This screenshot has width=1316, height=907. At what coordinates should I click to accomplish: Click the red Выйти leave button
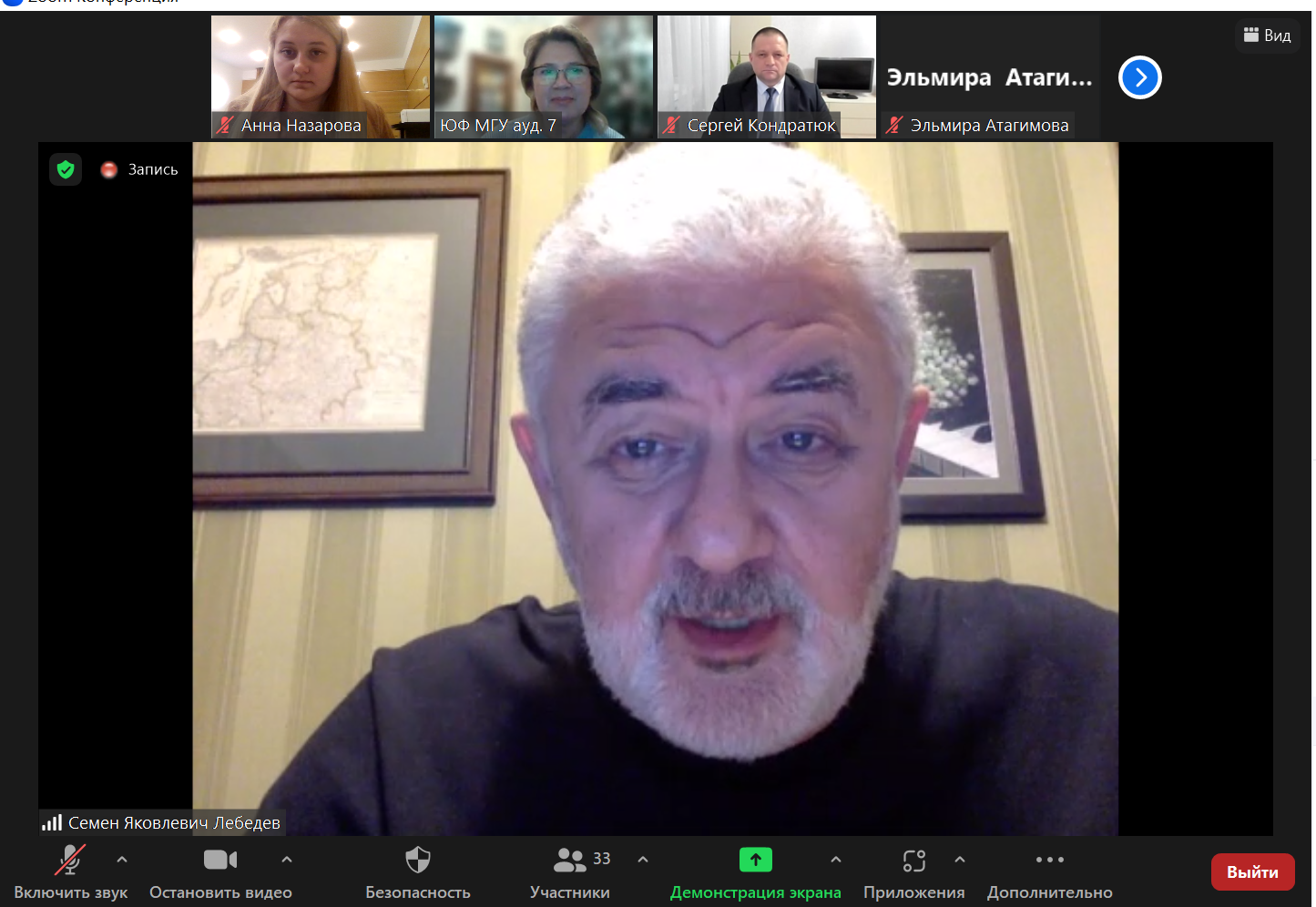pos(1252,871)
